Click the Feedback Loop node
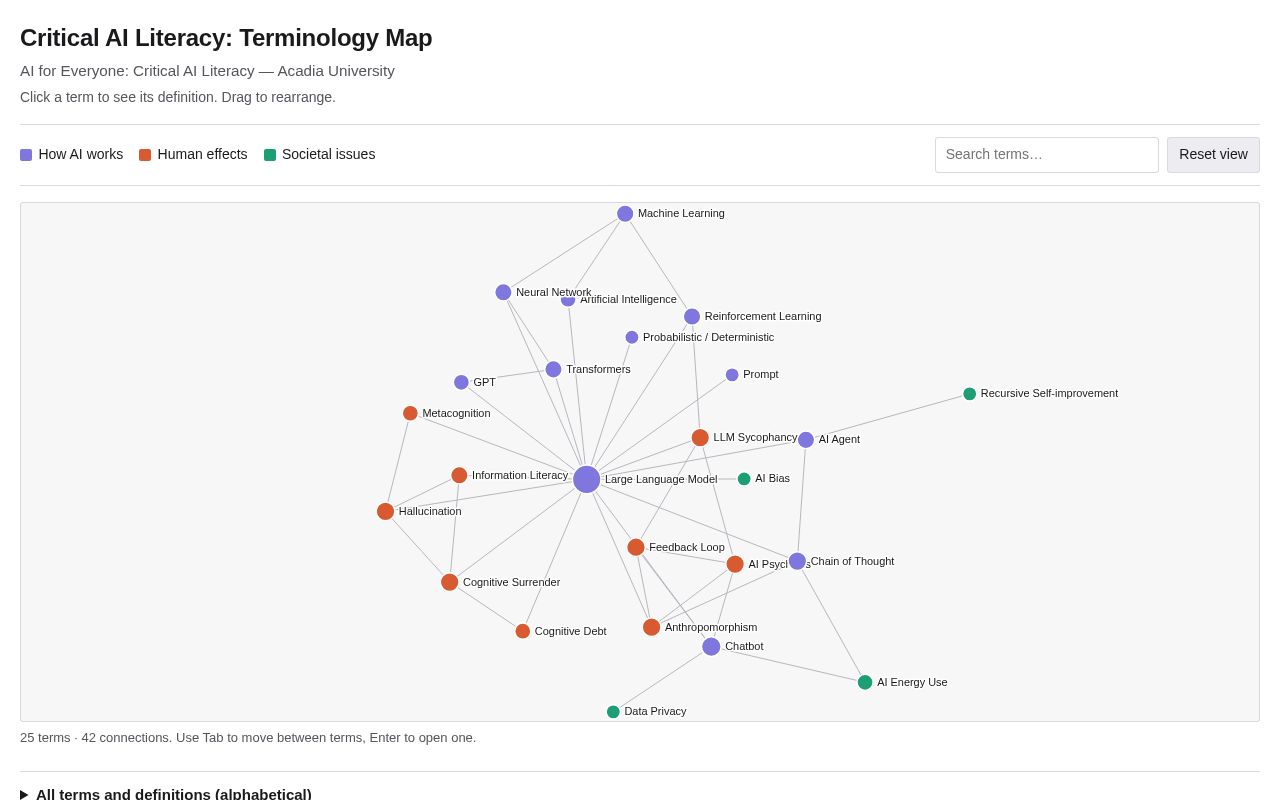This screenshot has width=1280, height=800. click(x=636, y=547)
